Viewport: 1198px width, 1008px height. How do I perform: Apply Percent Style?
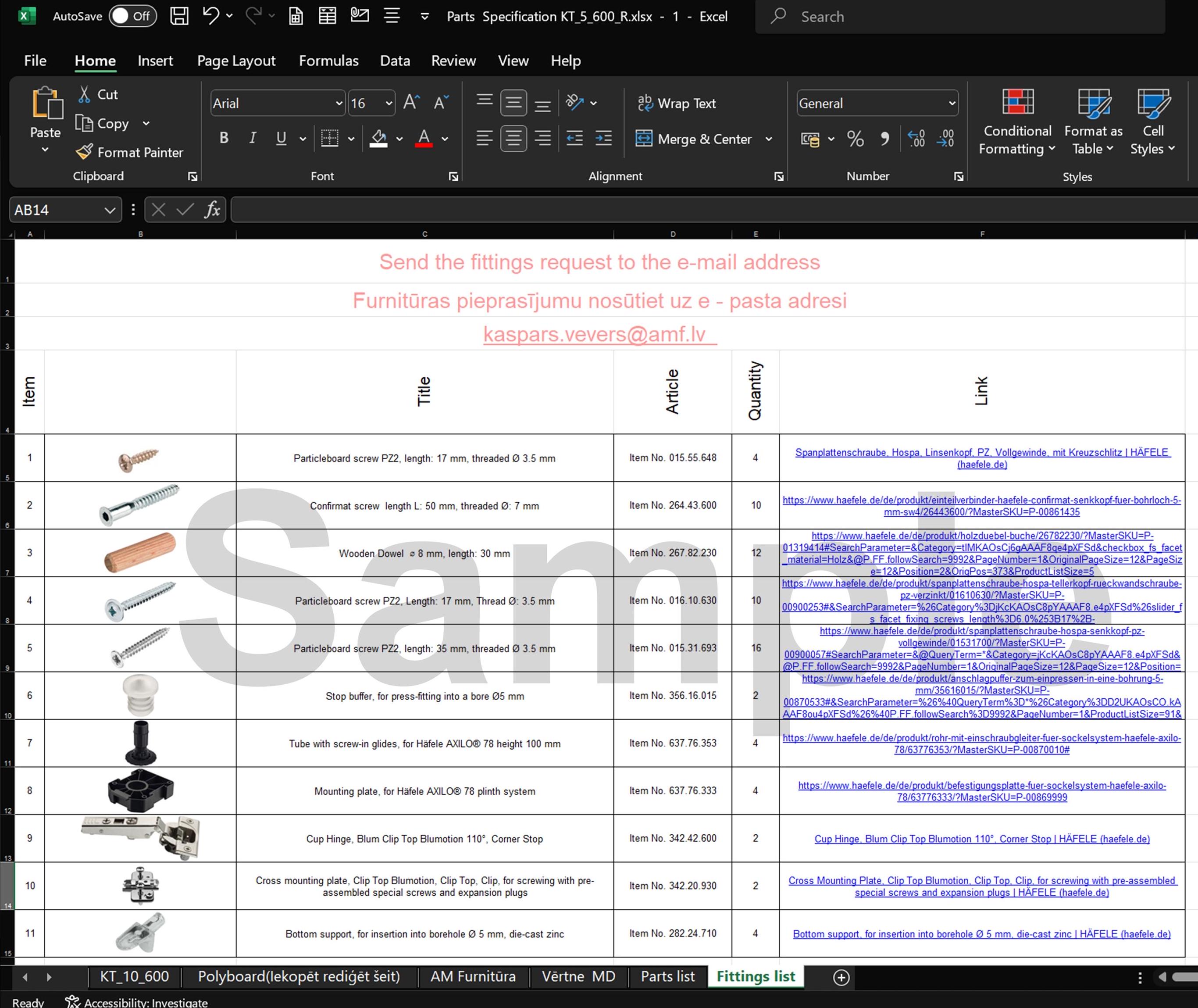pyautogui.click(x=855, y=138)
